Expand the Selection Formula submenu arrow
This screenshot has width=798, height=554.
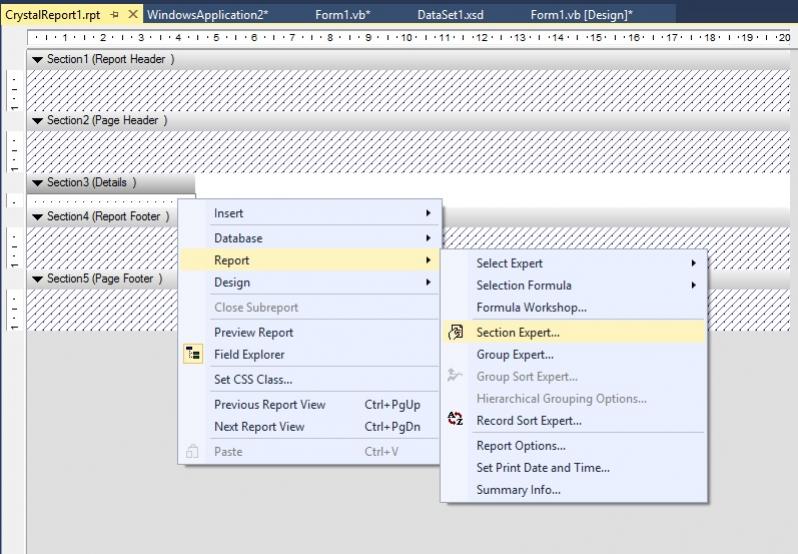click(693, 285)
